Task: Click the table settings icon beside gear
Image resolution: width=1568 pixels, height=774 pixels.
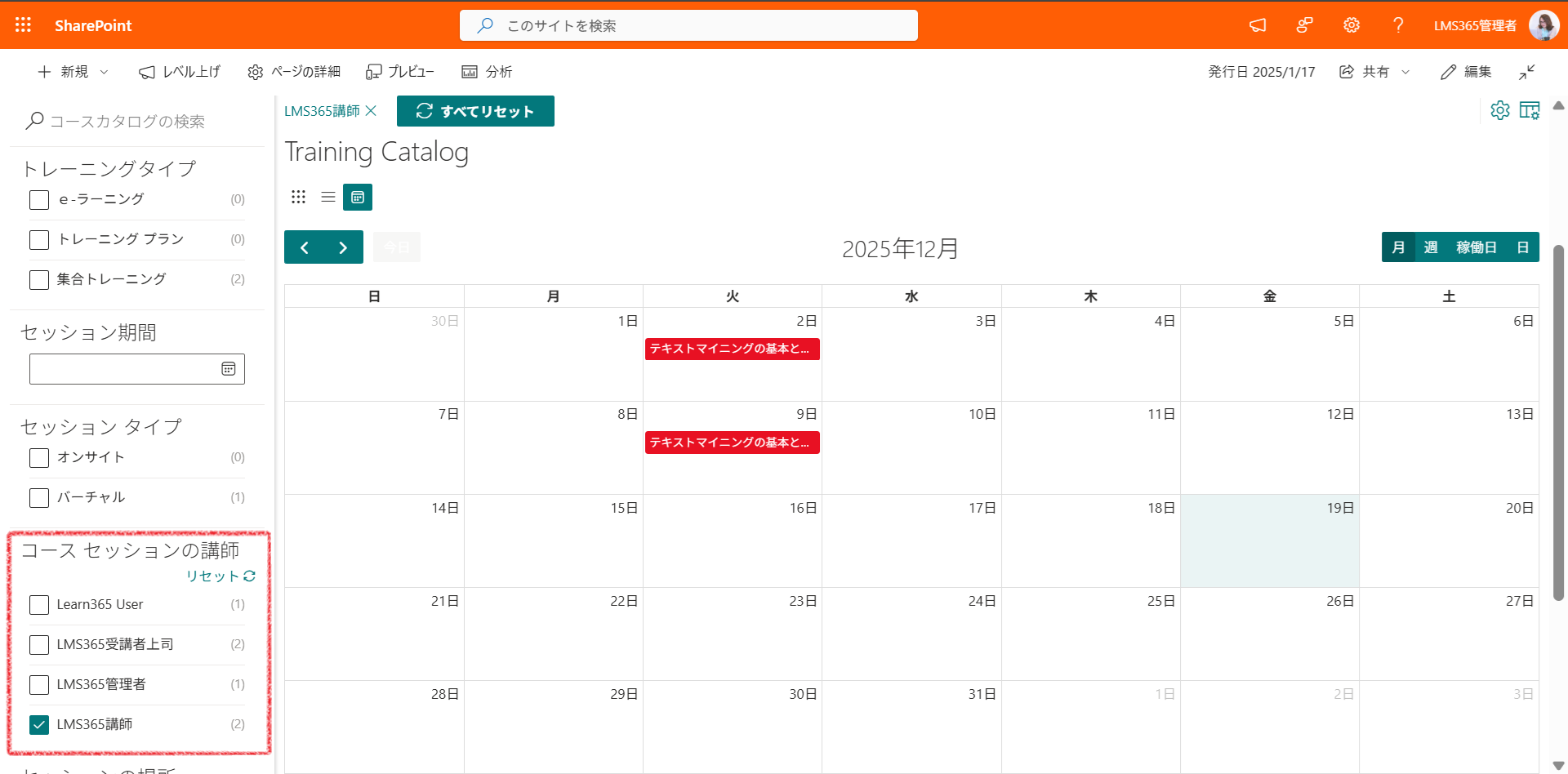Action: tap(1530, 110)
